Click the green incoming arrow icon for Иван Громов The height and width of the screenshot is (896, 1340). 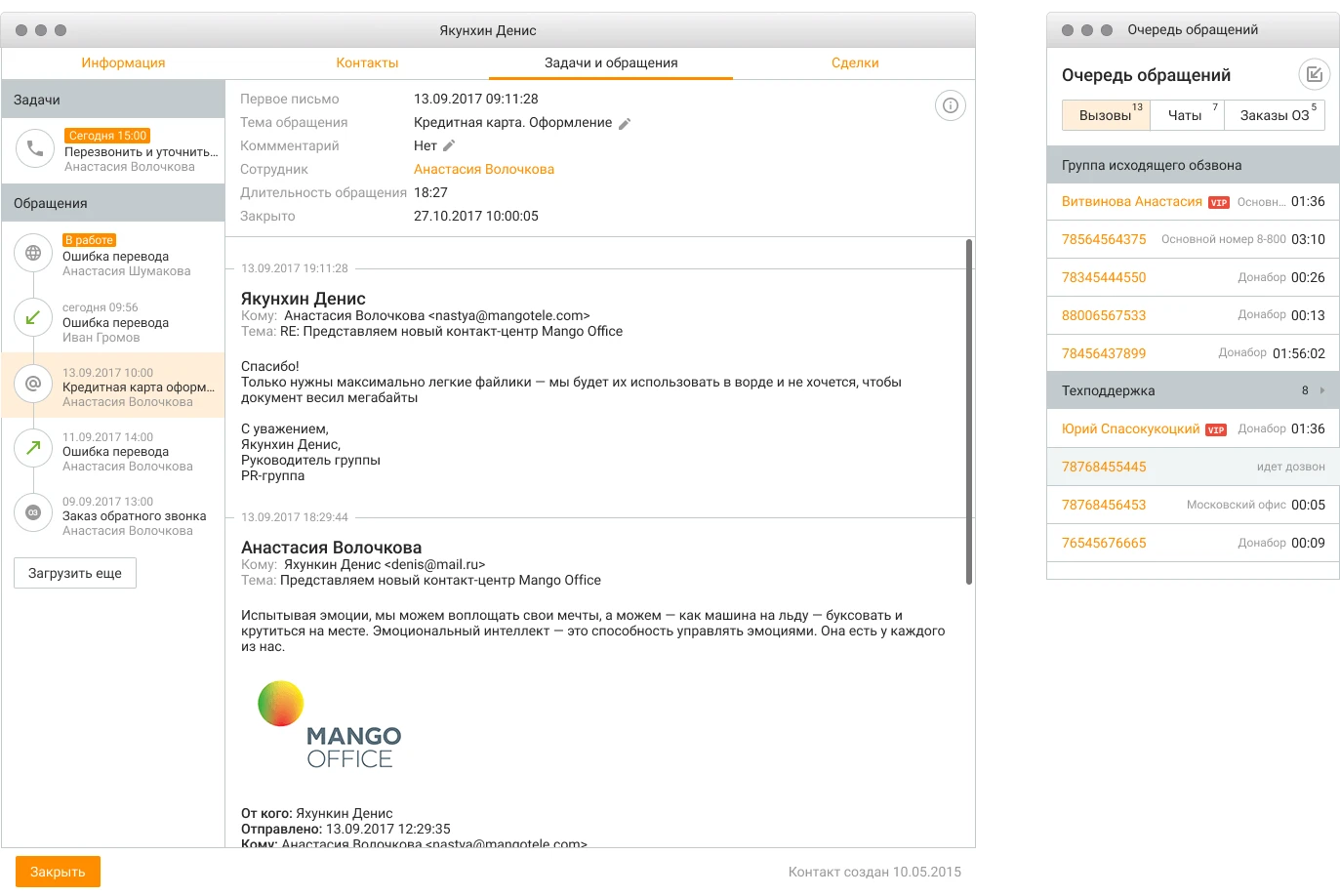click(33, 318)
